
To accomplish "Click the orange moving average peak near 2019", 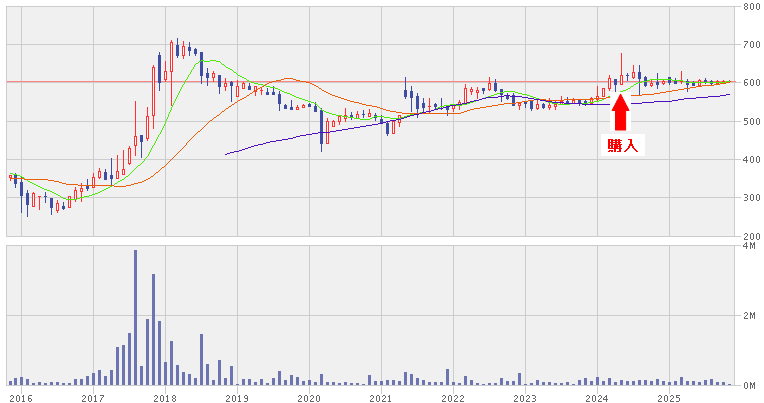I will pos(287,78).
